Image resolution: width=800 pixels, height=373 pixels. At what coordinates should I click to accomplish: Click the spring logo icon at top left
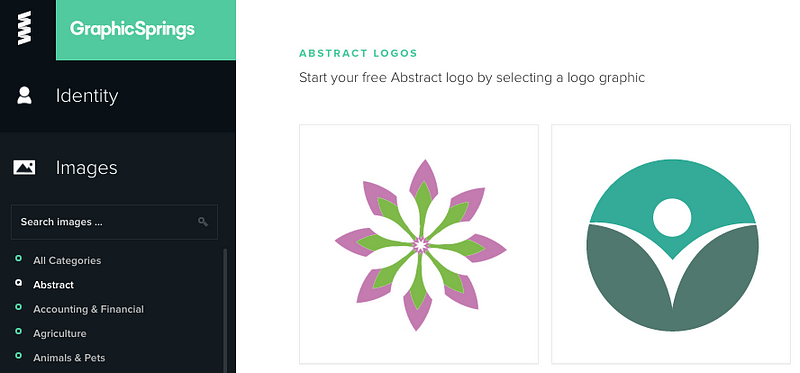tap(24, 28)
